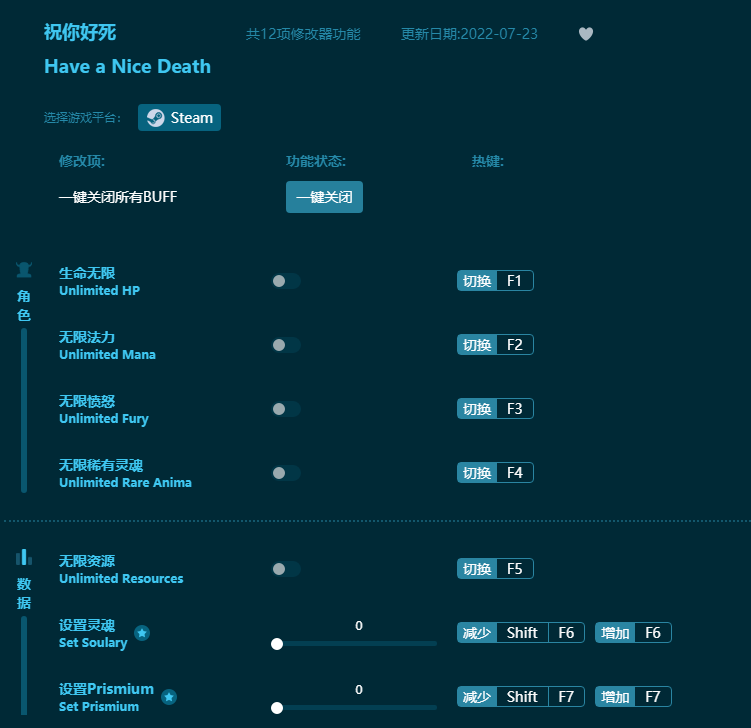The image size is (751, 728).
Task: Select the Steam platform button
Action: tap(179, 117)
